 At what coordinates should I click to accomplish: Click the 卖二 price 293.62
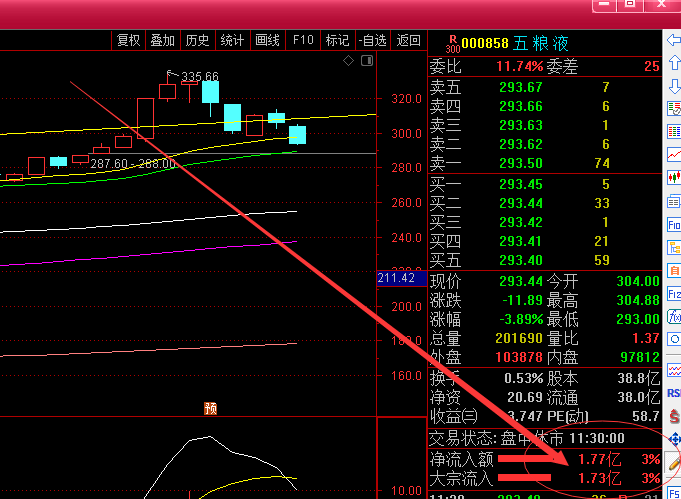pos(521,144)
